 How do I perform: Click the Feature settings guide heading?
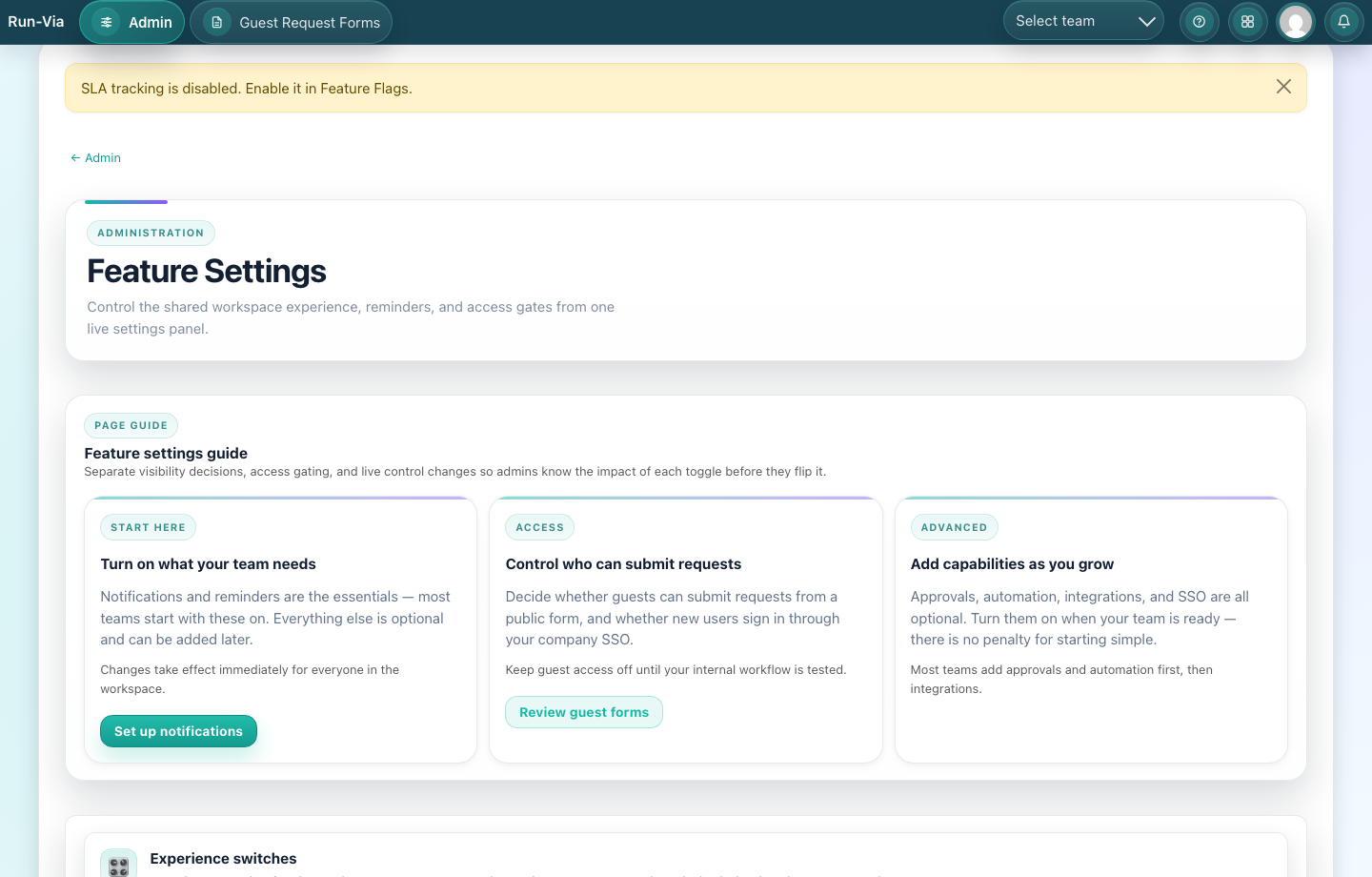[166, 454]
